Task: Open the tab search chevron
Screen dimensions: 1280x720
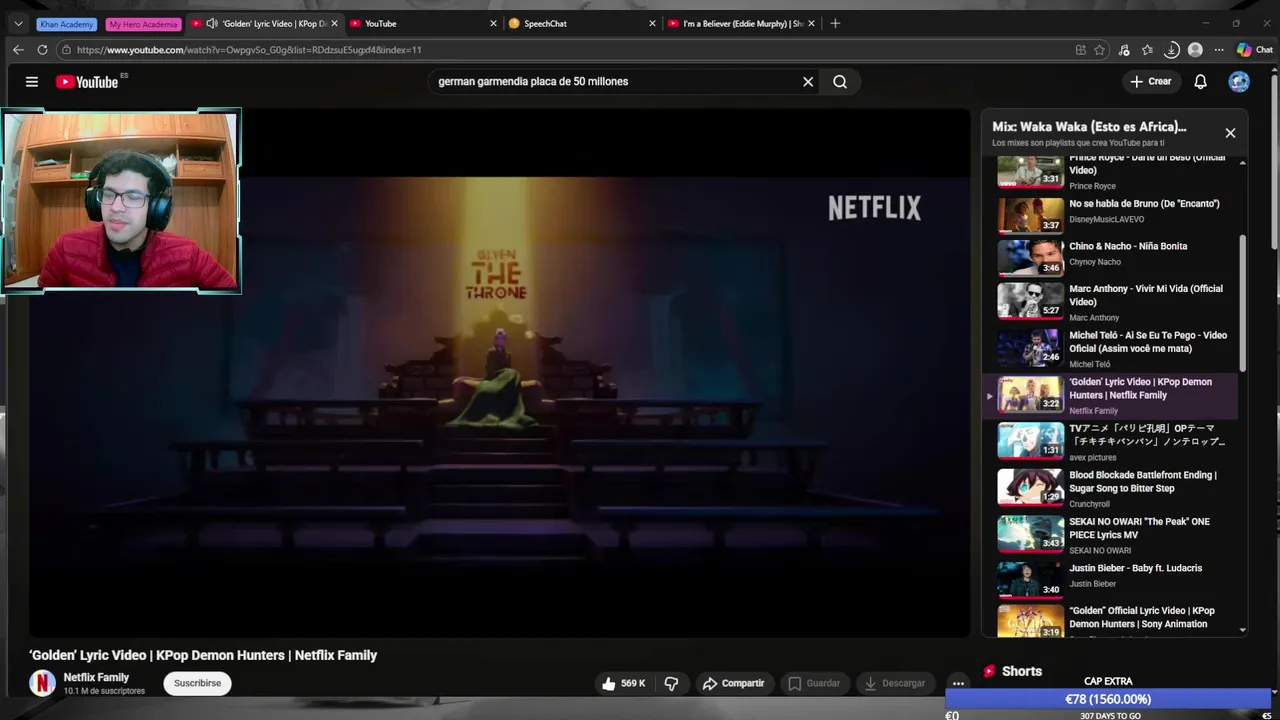Action: [x=18, y=23]
